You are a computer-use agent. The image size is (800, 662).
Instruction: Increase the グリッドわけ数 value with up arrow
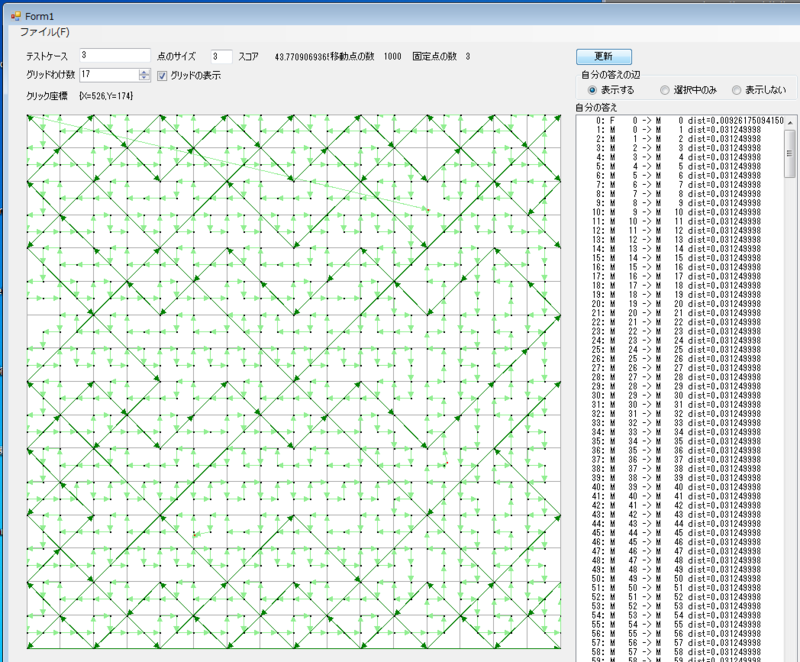point(144,72)
